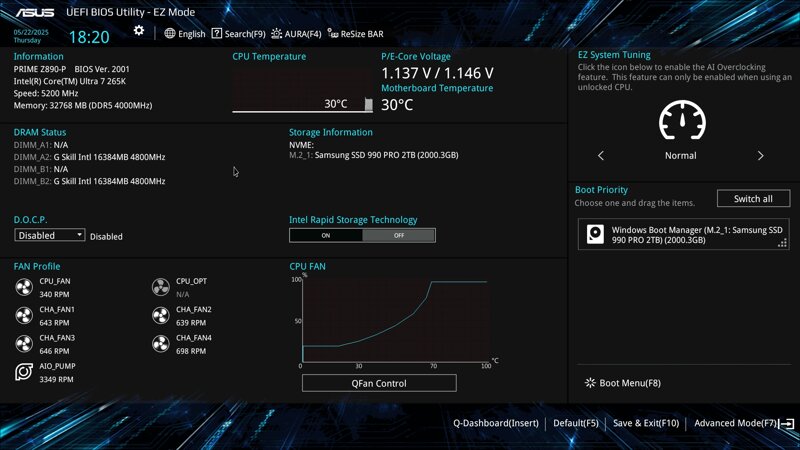Click the 698 RPM CHA_FAN4 reading
800x450 pixels.
[191, 351]
